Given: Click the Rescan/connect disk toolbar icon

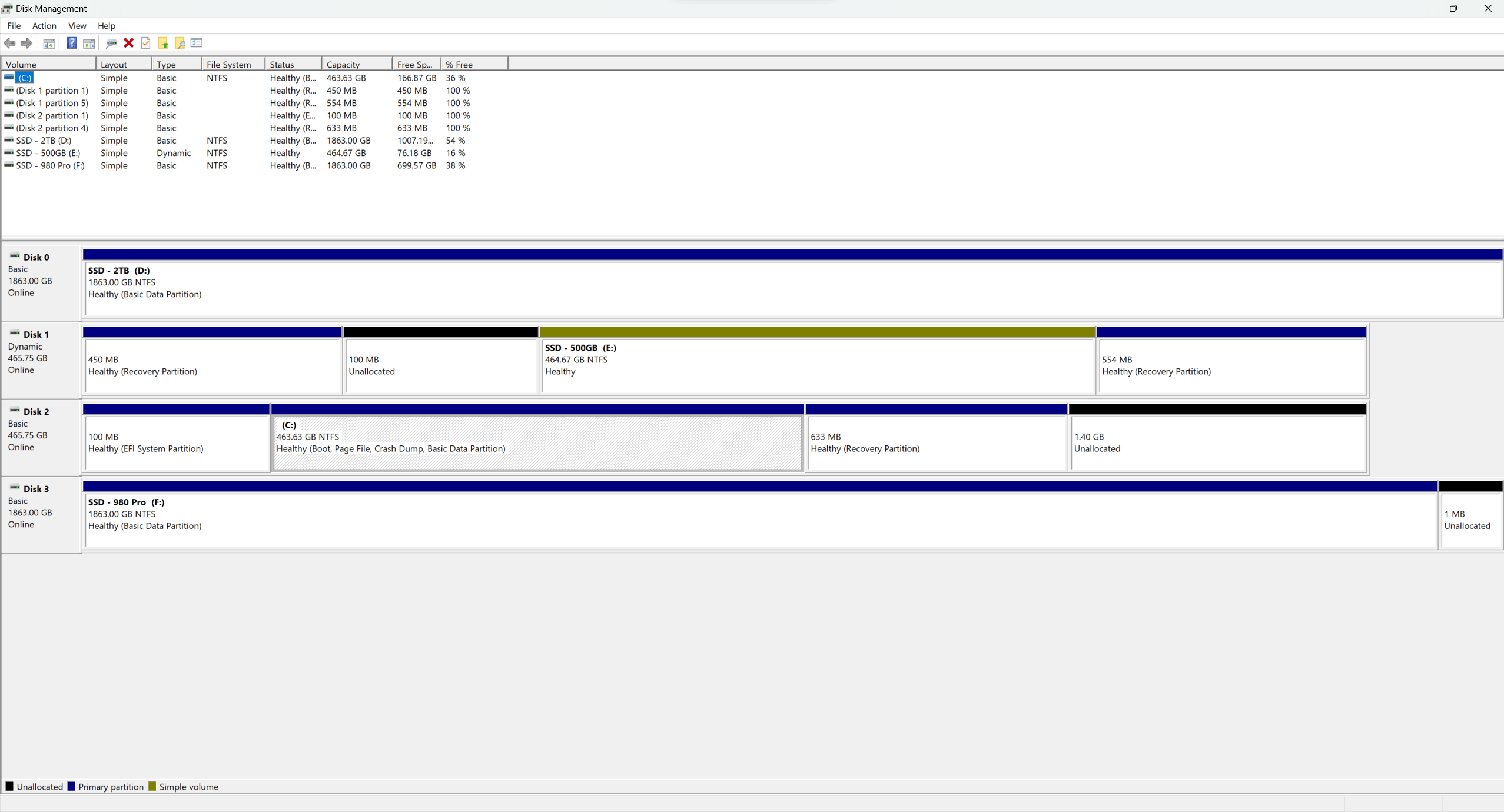Looking at the screenshot, I should click(x=111, y=43).
